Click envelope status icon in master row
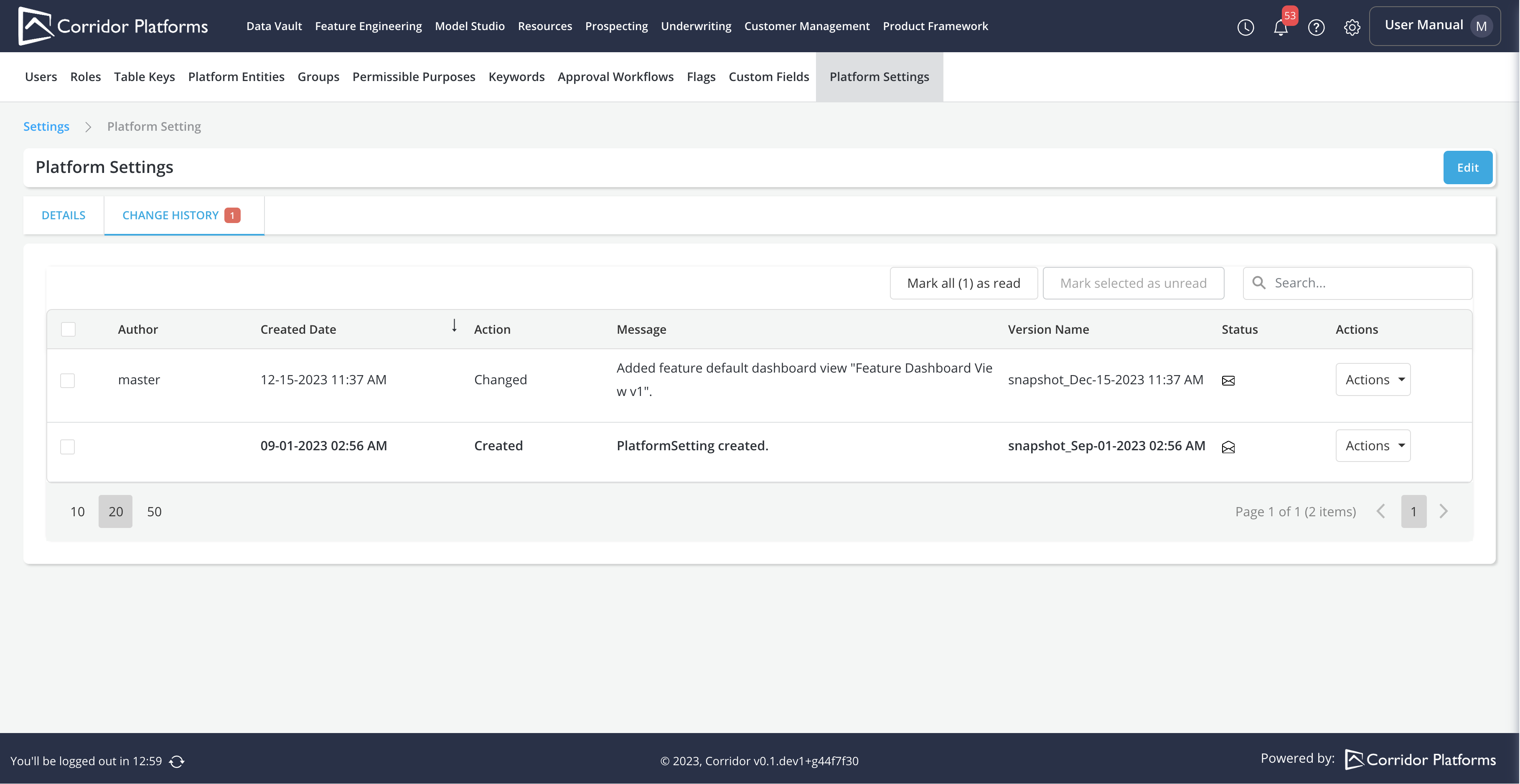This screenshot has height=784, width=1520. pos(1228,381)
